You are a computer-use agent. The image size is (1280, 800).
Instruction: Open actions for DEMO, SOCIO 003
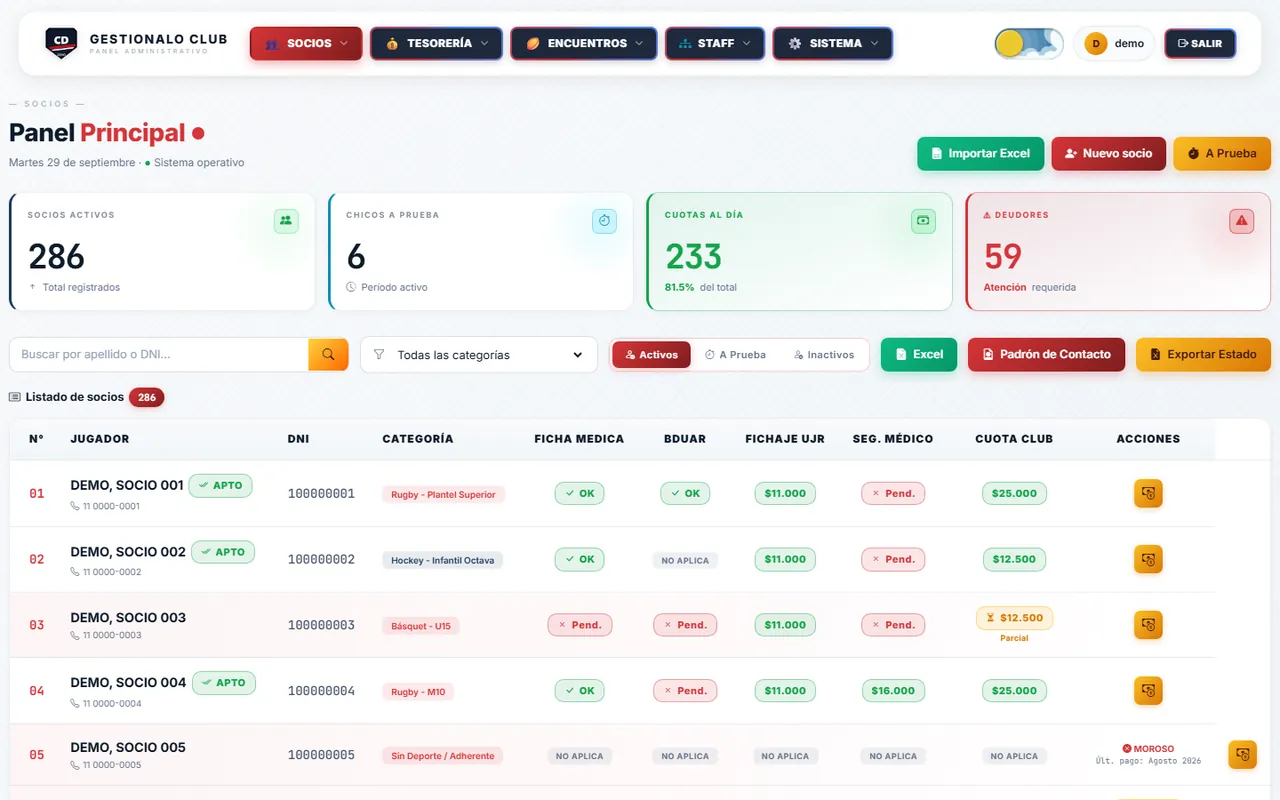[x=1148, y=625]
